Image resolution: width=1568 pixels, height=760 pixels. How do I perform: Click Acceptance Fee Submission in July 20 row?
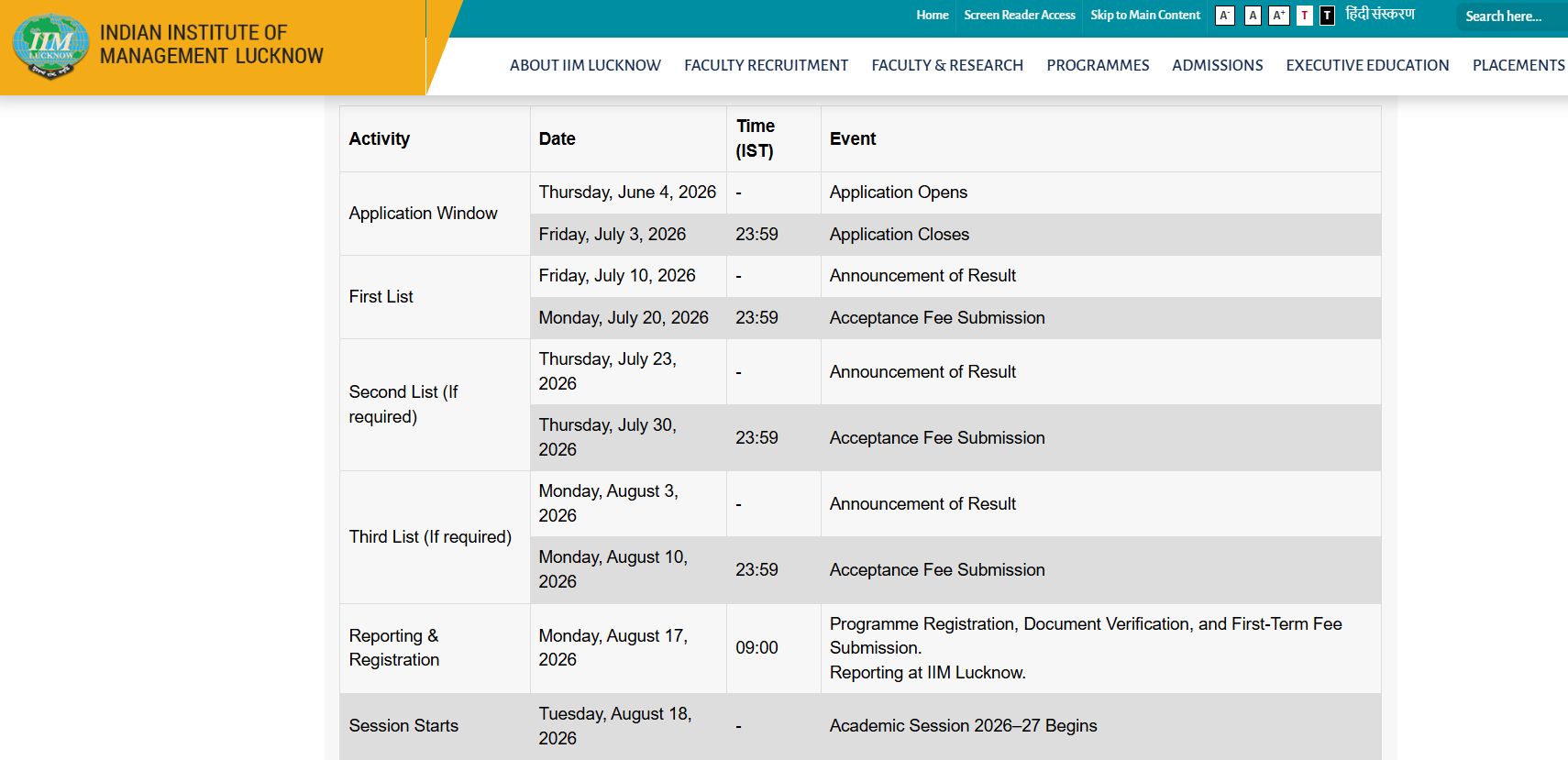point(937,318)
